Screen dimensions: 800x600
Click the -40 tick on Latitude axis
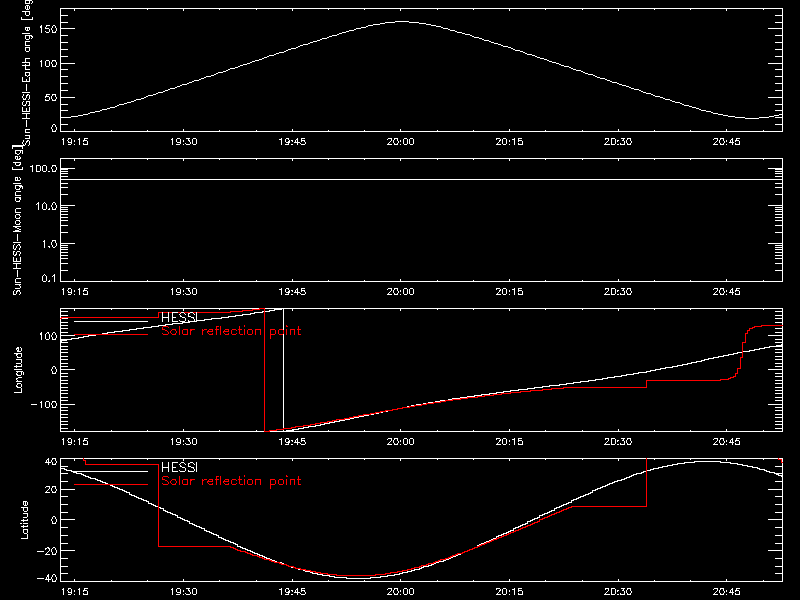tap(47, 579)
